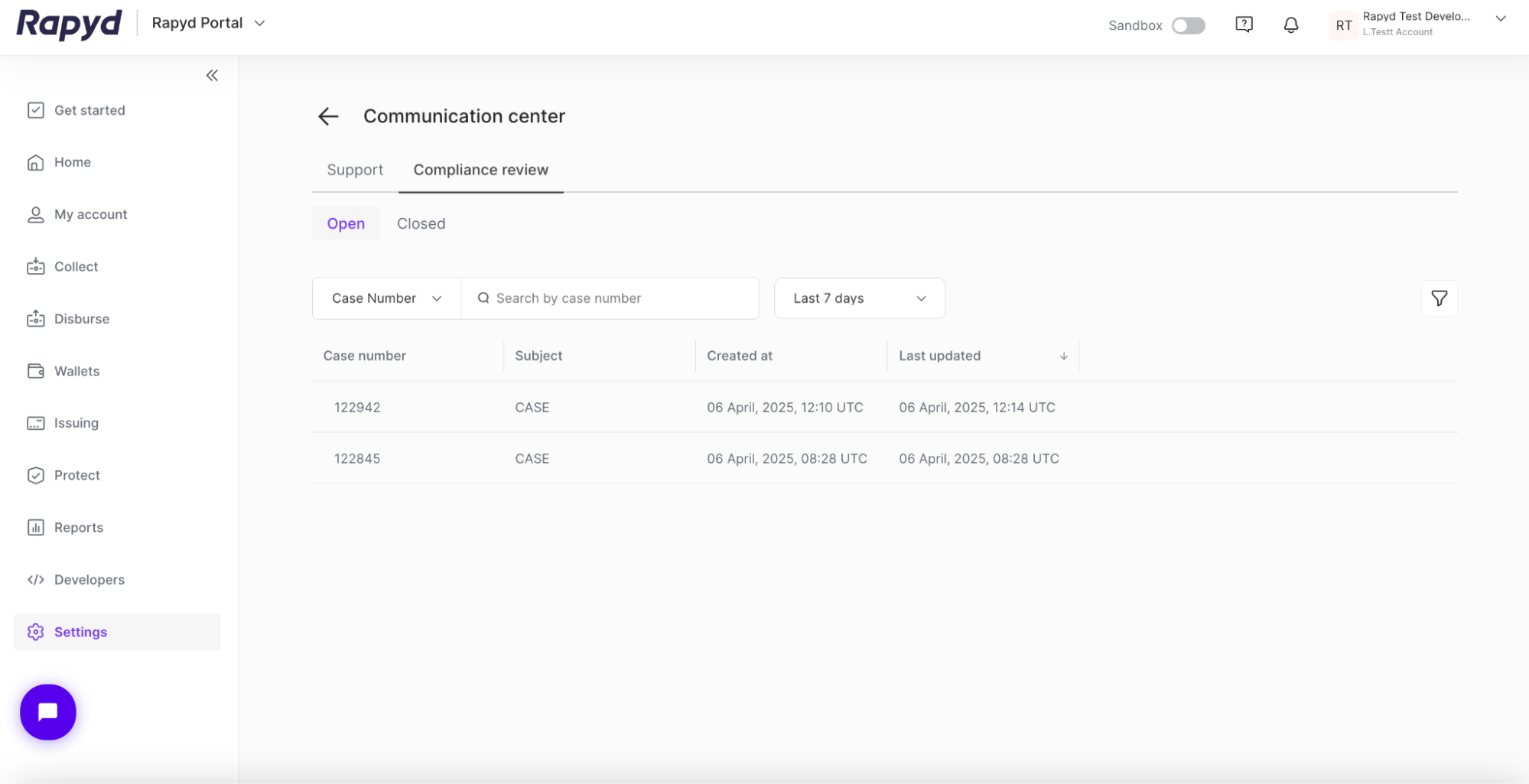Click the help question mark icon
The width and height of the screenshot is (1529, 784).
tap(1244, 24)
